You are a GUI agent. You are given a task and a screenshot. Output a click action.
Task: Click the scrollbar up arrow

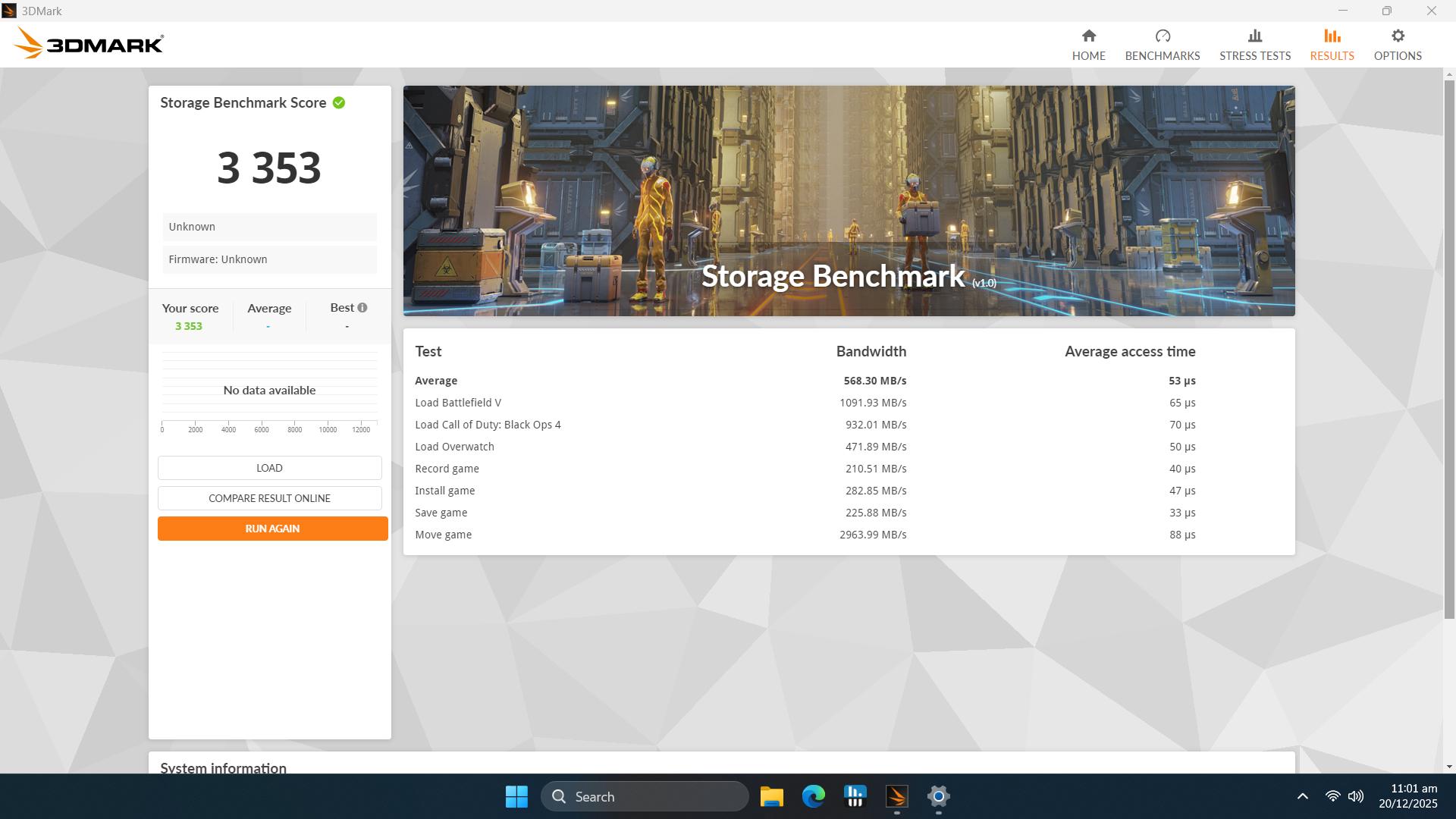coord(1449,74)
